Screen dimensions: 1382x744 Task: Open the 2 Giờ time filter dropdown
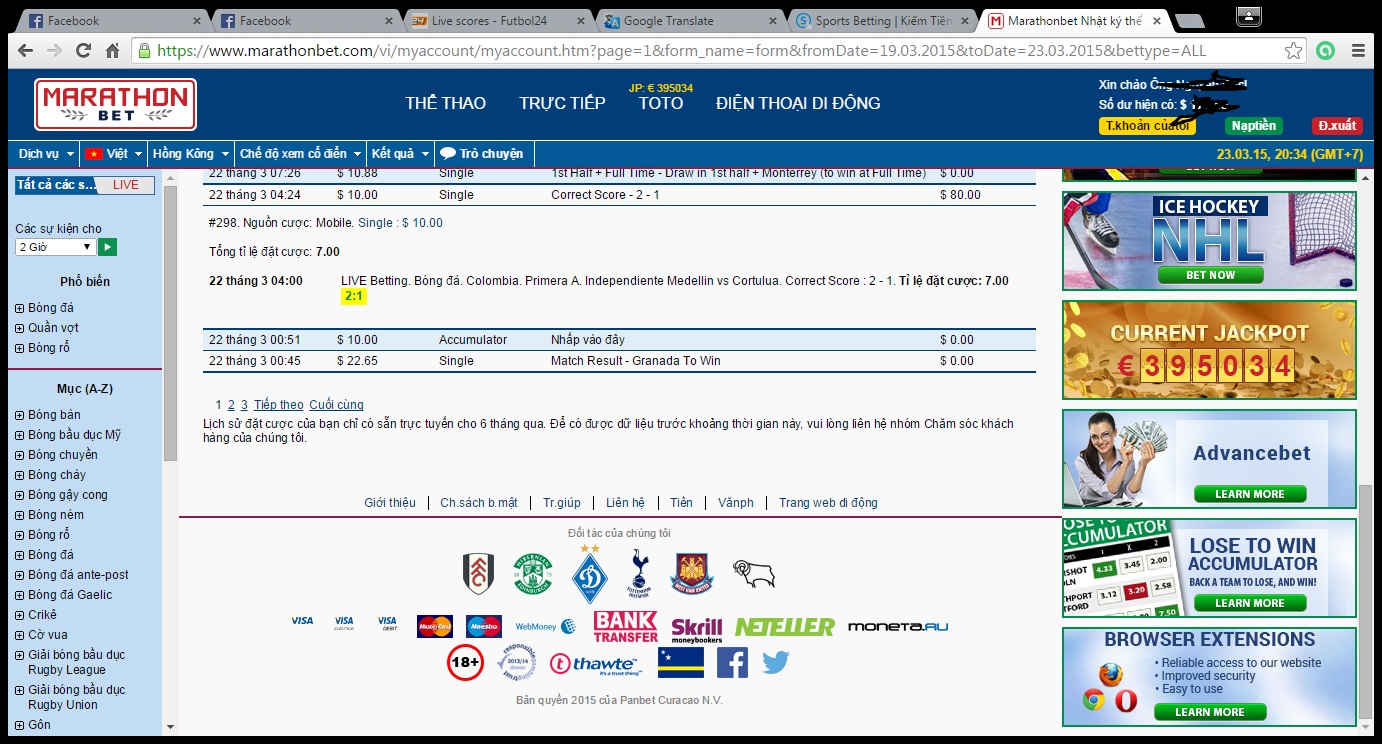pos(55,247)
